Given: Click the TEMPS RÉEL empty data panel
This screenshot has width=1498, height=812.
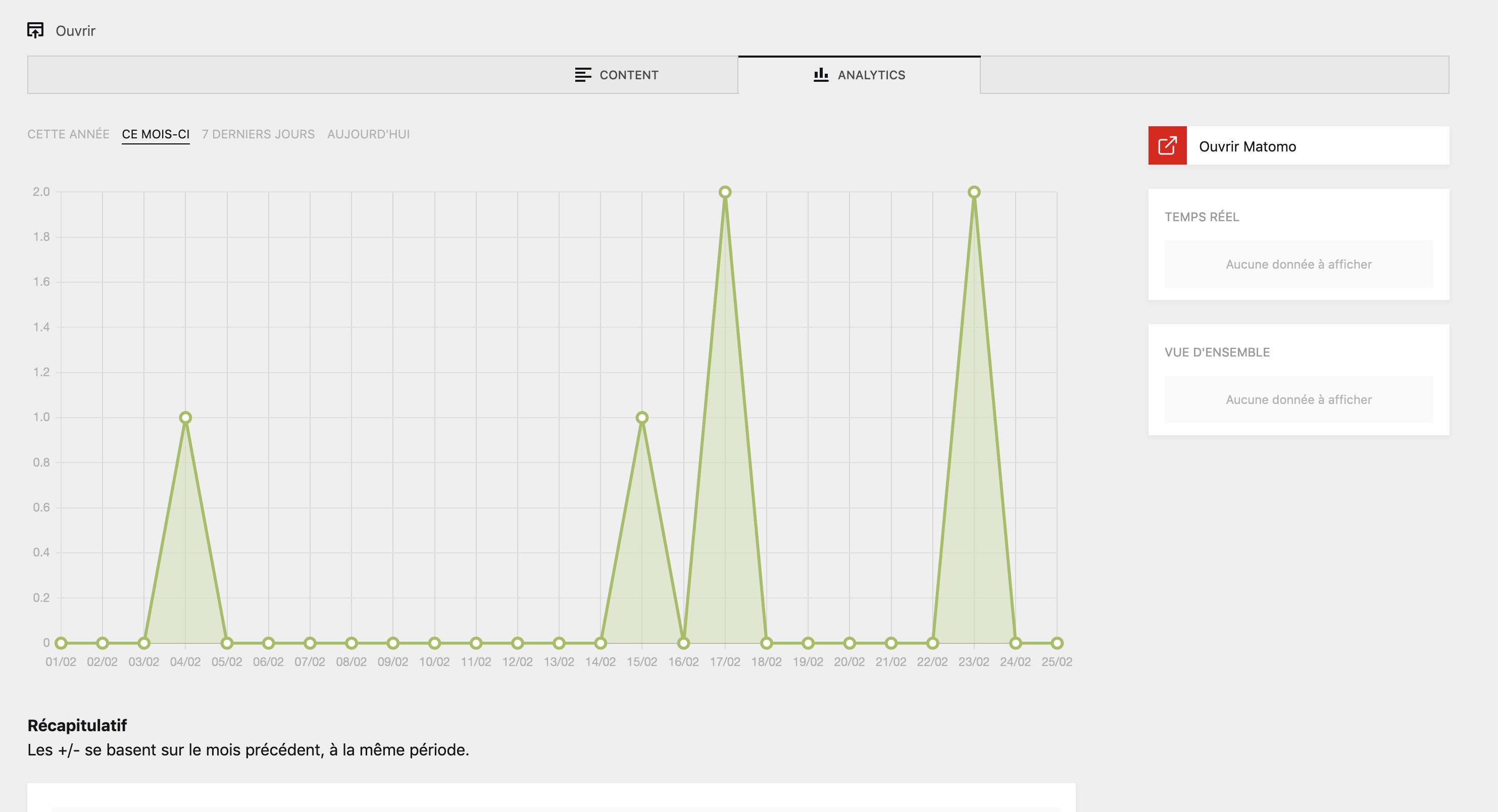Looking at the screenshot, I should (x=1298, y=264).
